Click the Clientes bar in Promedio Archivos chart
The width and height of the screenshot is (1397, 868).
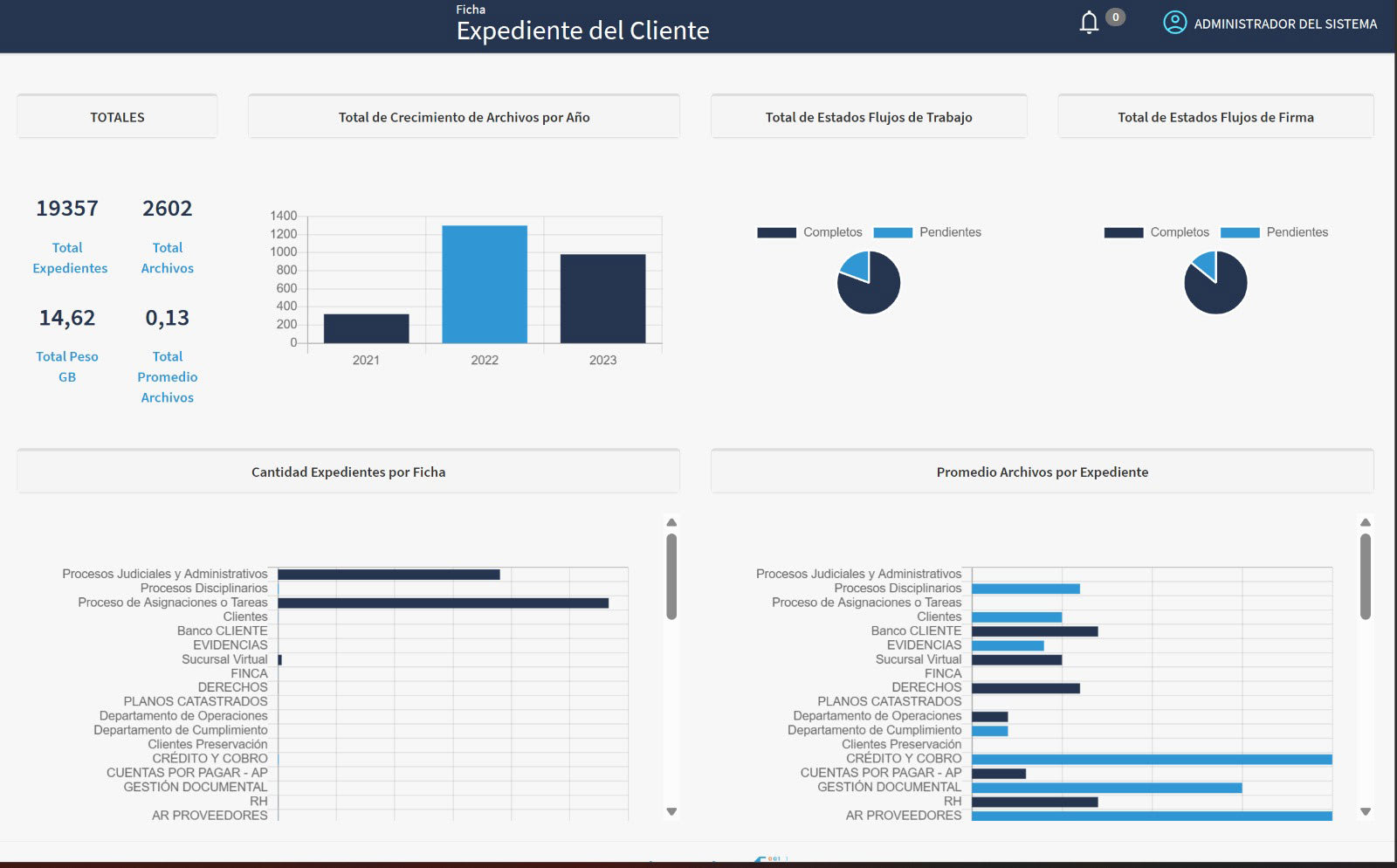(1017, 617)
